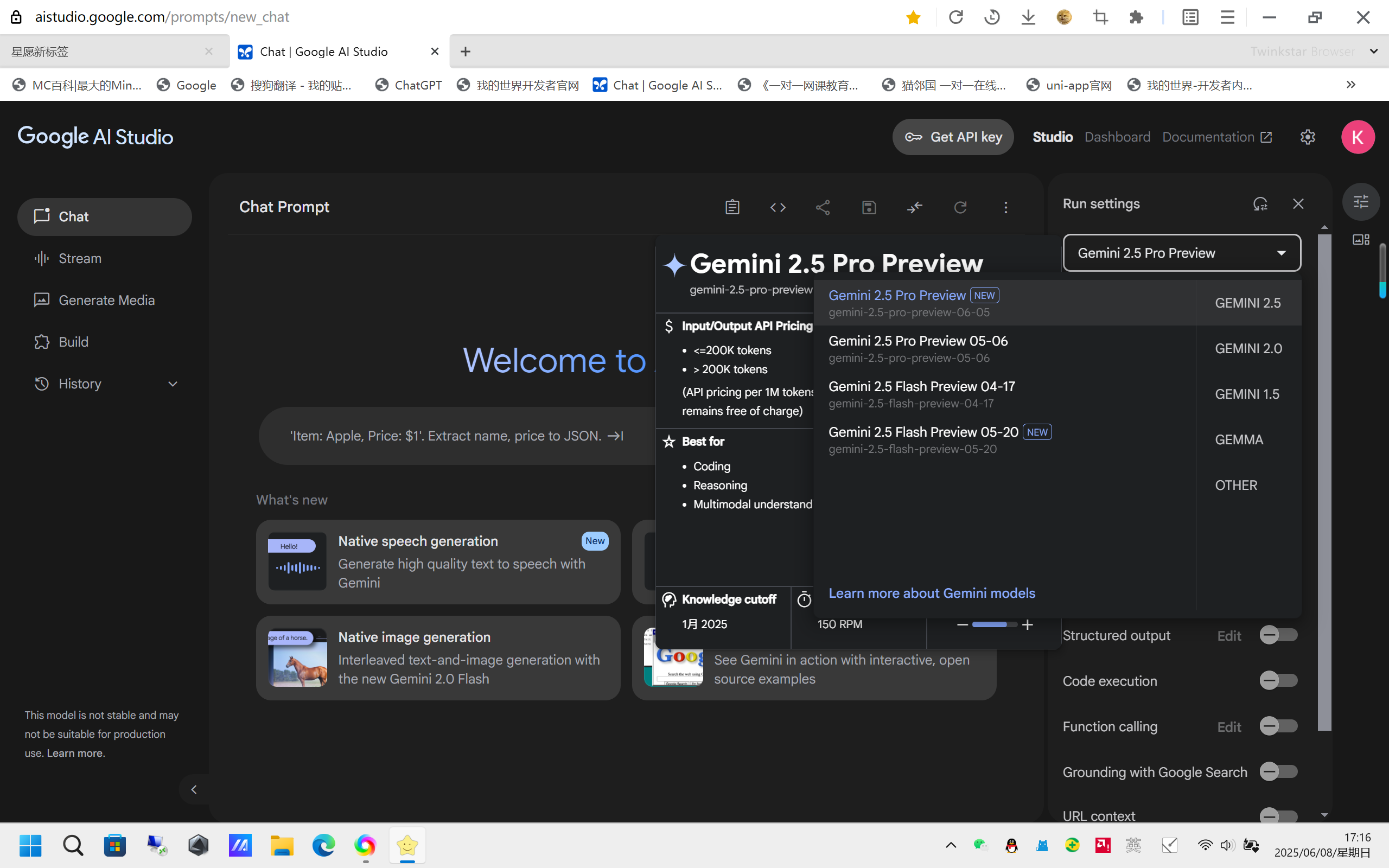Click the sample prompt input about Apple JSON
The width and height of the screenshot is (1389, 868).
coord(456,436)
